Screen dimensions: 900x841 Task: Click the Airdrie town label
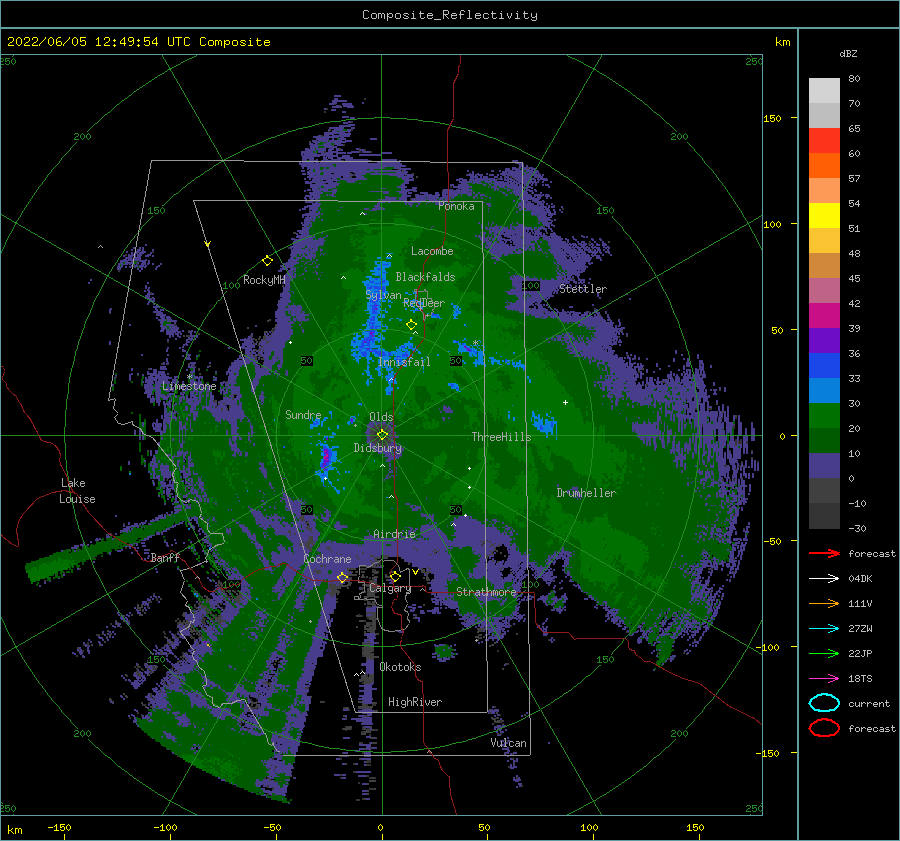394,534
